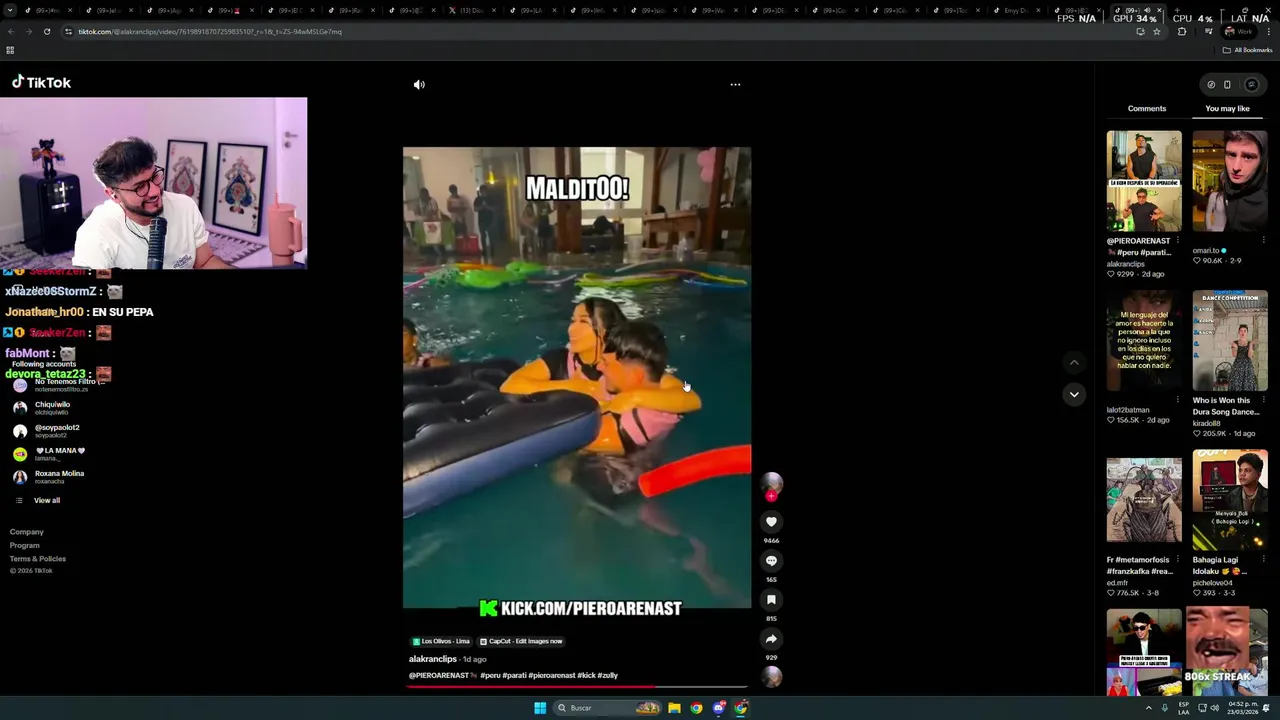
Task: Go to next video with down chevron
Action: (x=1074, y=395)
